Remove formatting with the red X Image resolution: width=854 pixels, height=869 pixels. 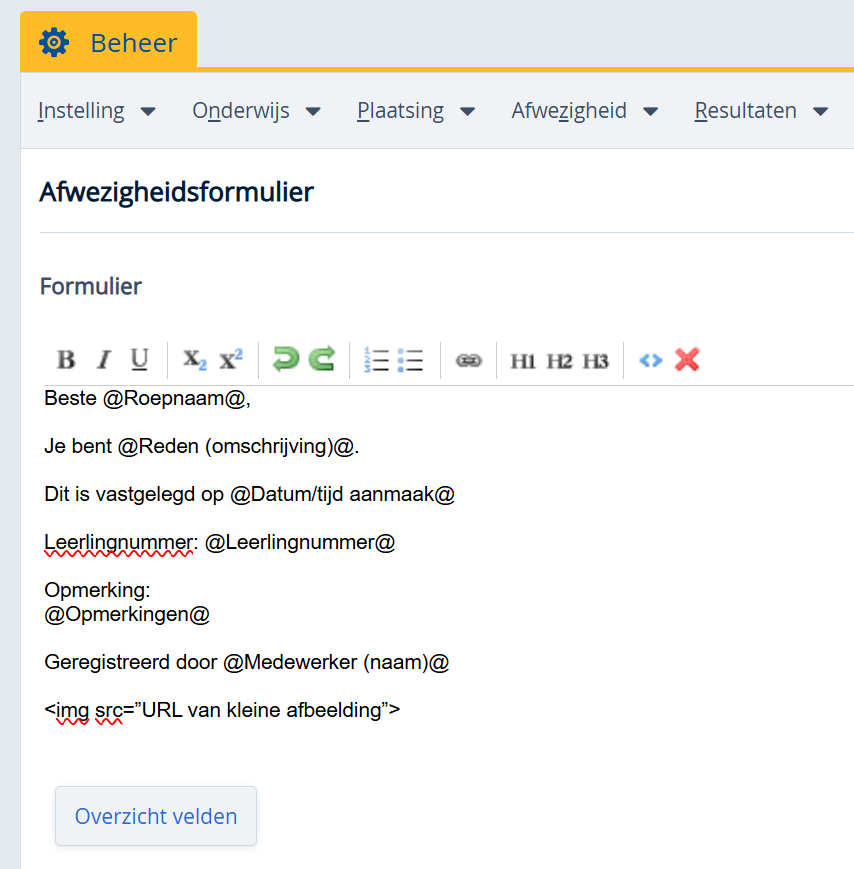coord(687,360)
